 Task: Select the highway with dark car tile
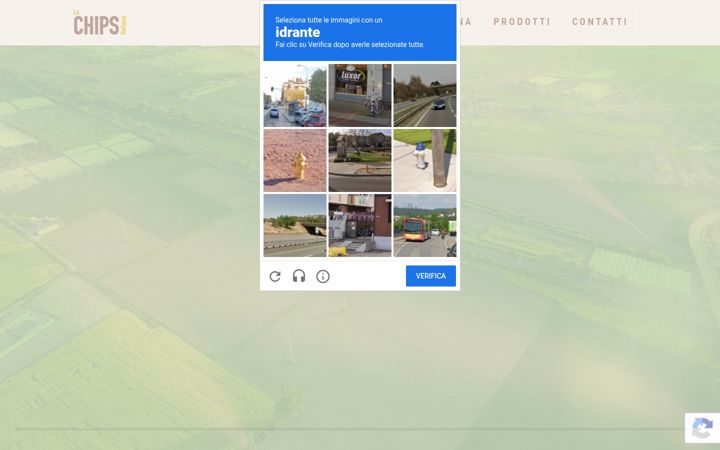(x=425, y=95)
